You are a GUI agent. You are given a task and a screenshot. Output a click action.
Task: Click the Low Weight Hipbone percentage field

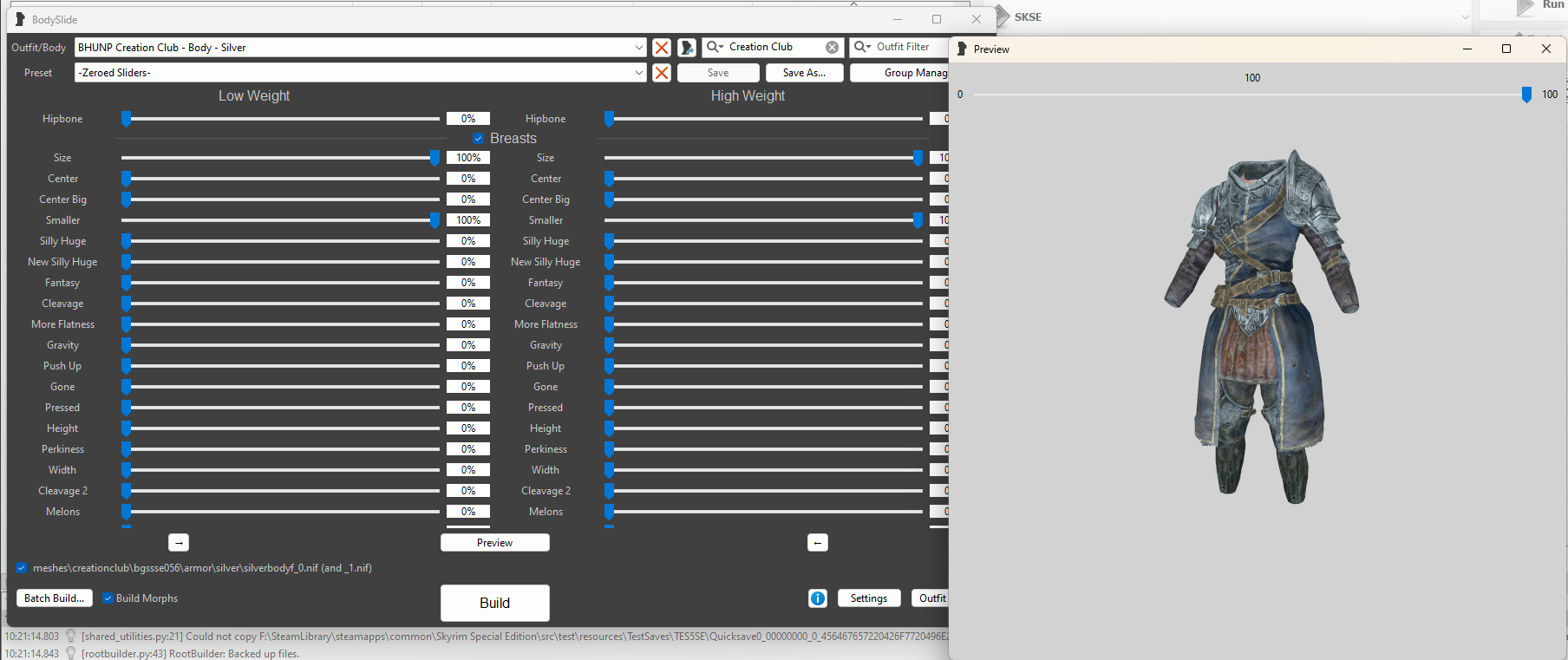tap(468, 119)
